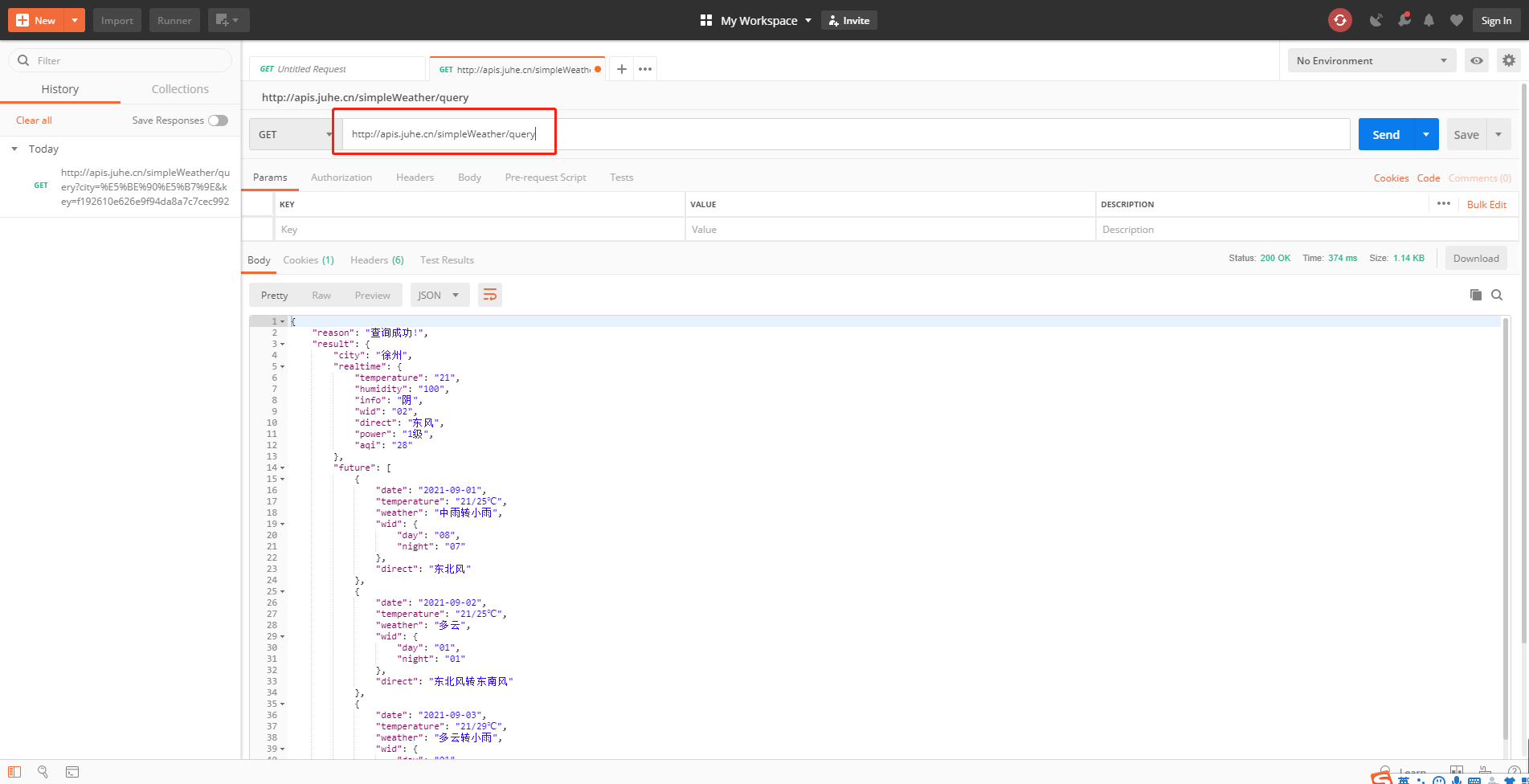Toggle the Save Responses switch
The image size is (1529, 784).
pyautogui.click(x=218, y=120)
